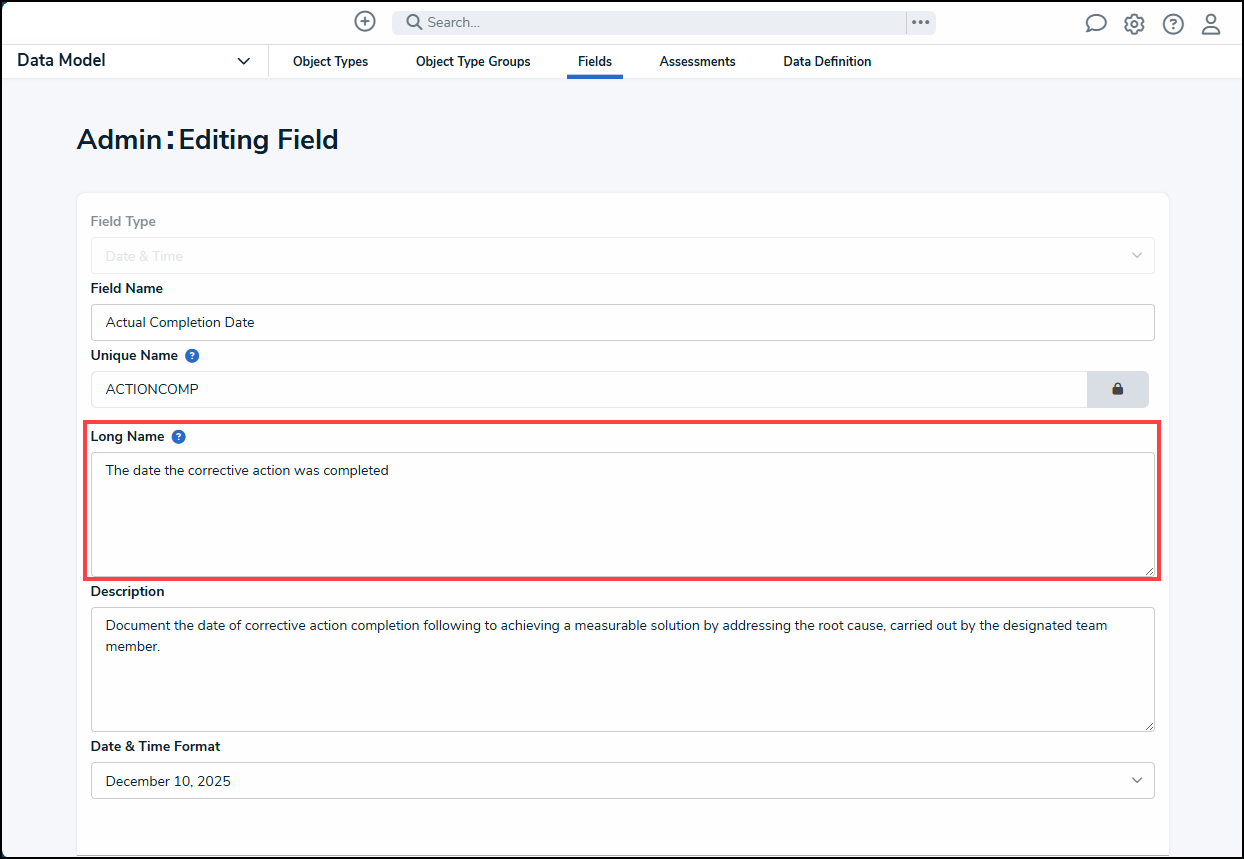Screen dimensions: 1244x859
Task: Click in the Description text area
Action: point(622,682)
